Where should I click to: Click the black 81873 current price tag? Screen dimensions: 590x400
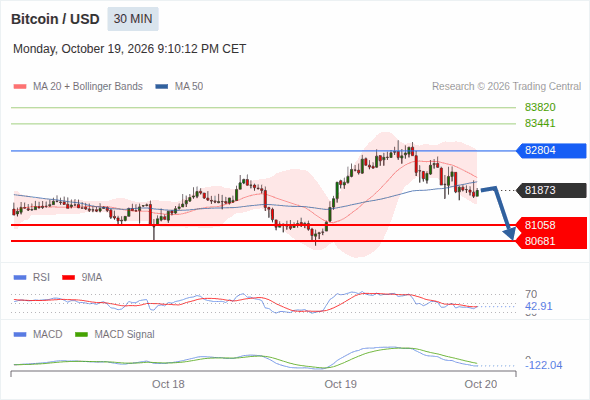click(x=551, y=190)
